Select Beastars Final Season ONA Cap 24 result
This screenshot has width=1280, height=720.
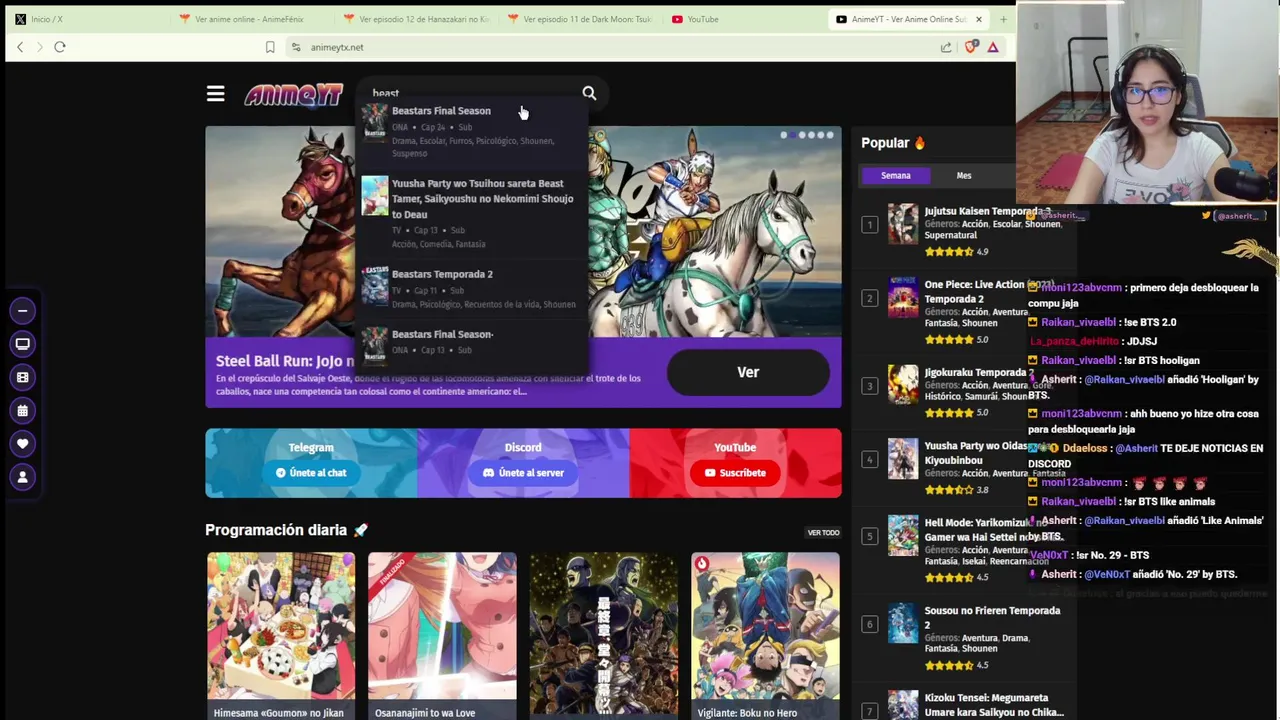point(473,131)
